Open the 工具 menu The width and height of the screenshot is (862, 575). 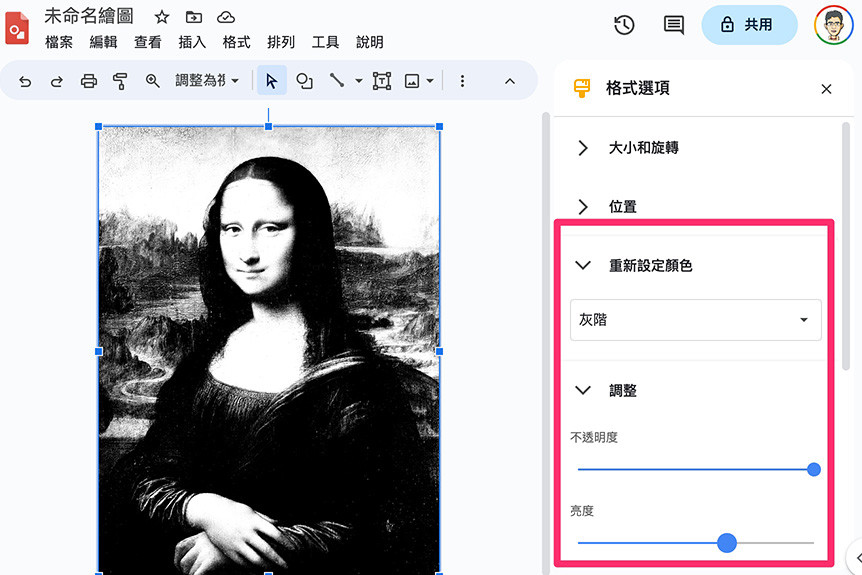point(325,42)
